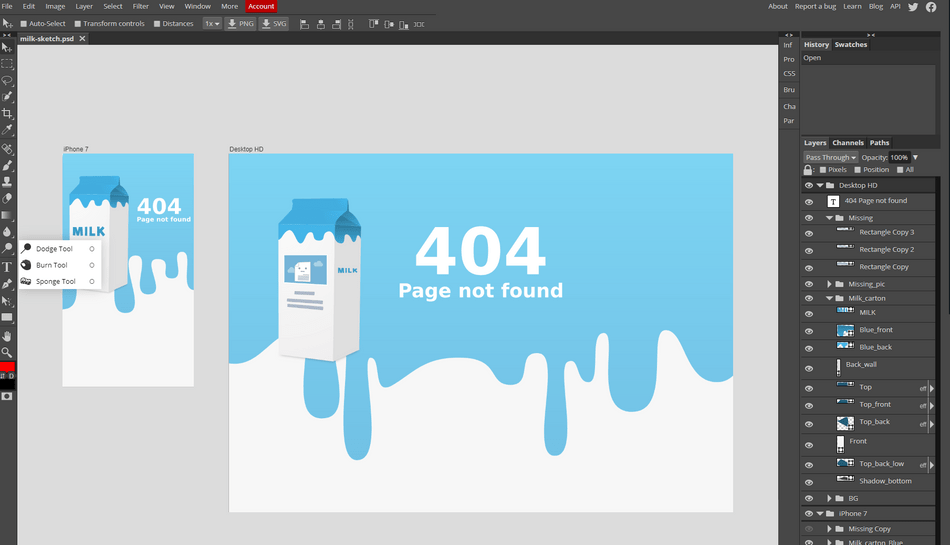This screenshot has height=545, width=950.
Task: Open the Filter menu
Action: (x=141, y=6)
